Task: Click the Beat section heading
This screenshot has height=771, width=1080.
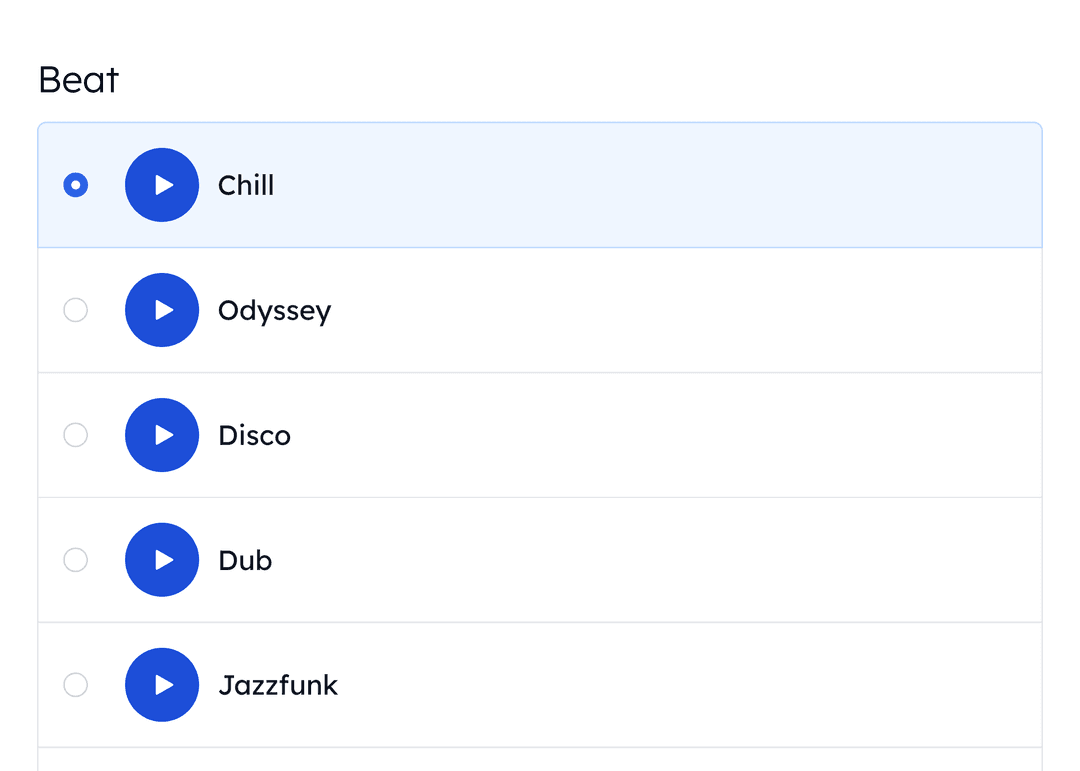Action: [x=78, y=79]
